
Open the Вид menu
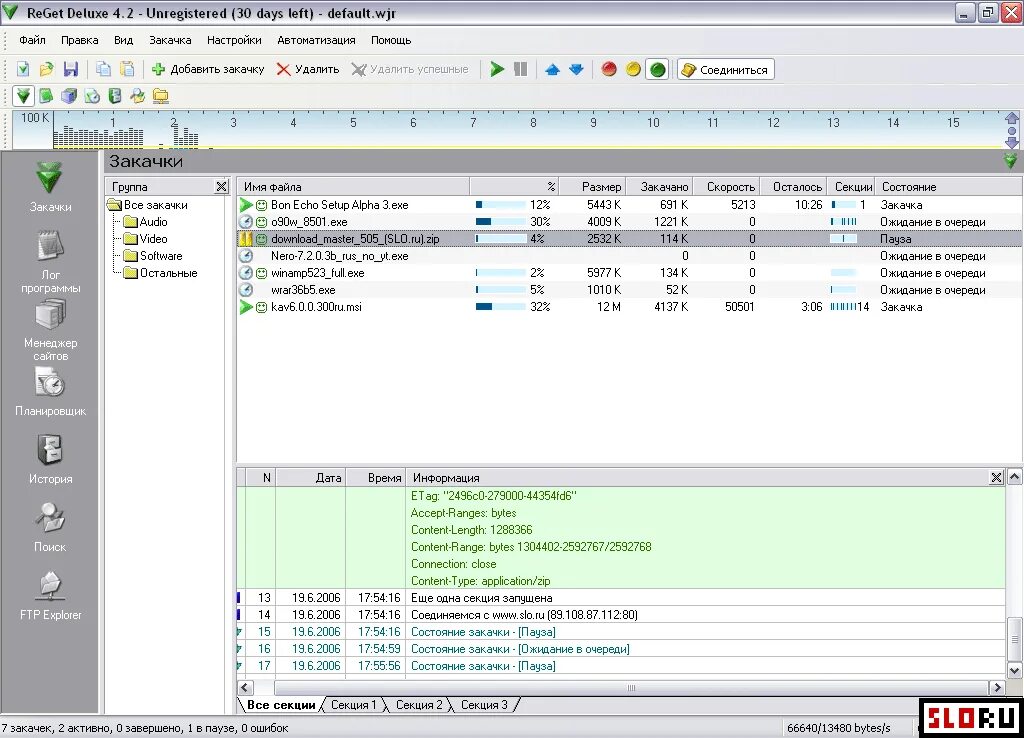click(123, 40)
